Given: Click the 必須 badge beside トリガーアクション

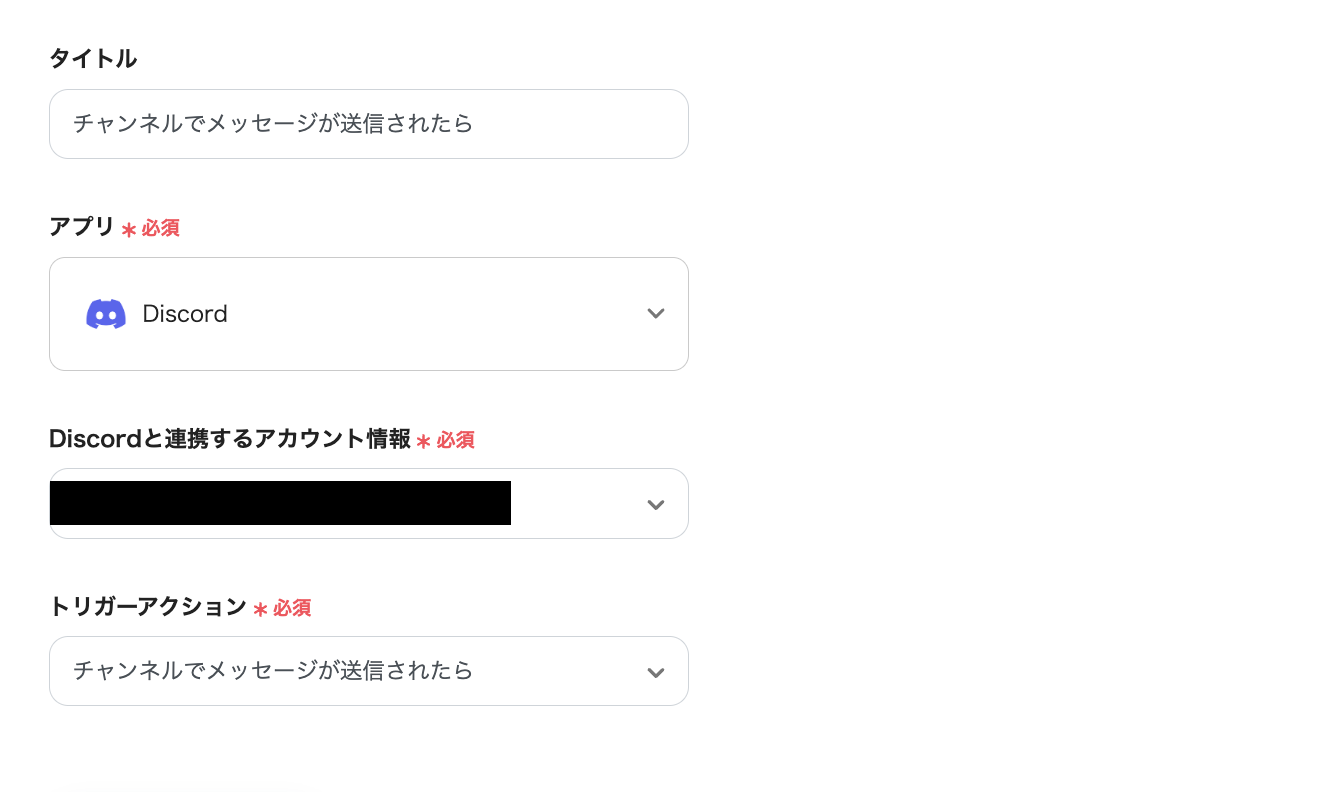Looking at the screenshot, I should [292, 608].
